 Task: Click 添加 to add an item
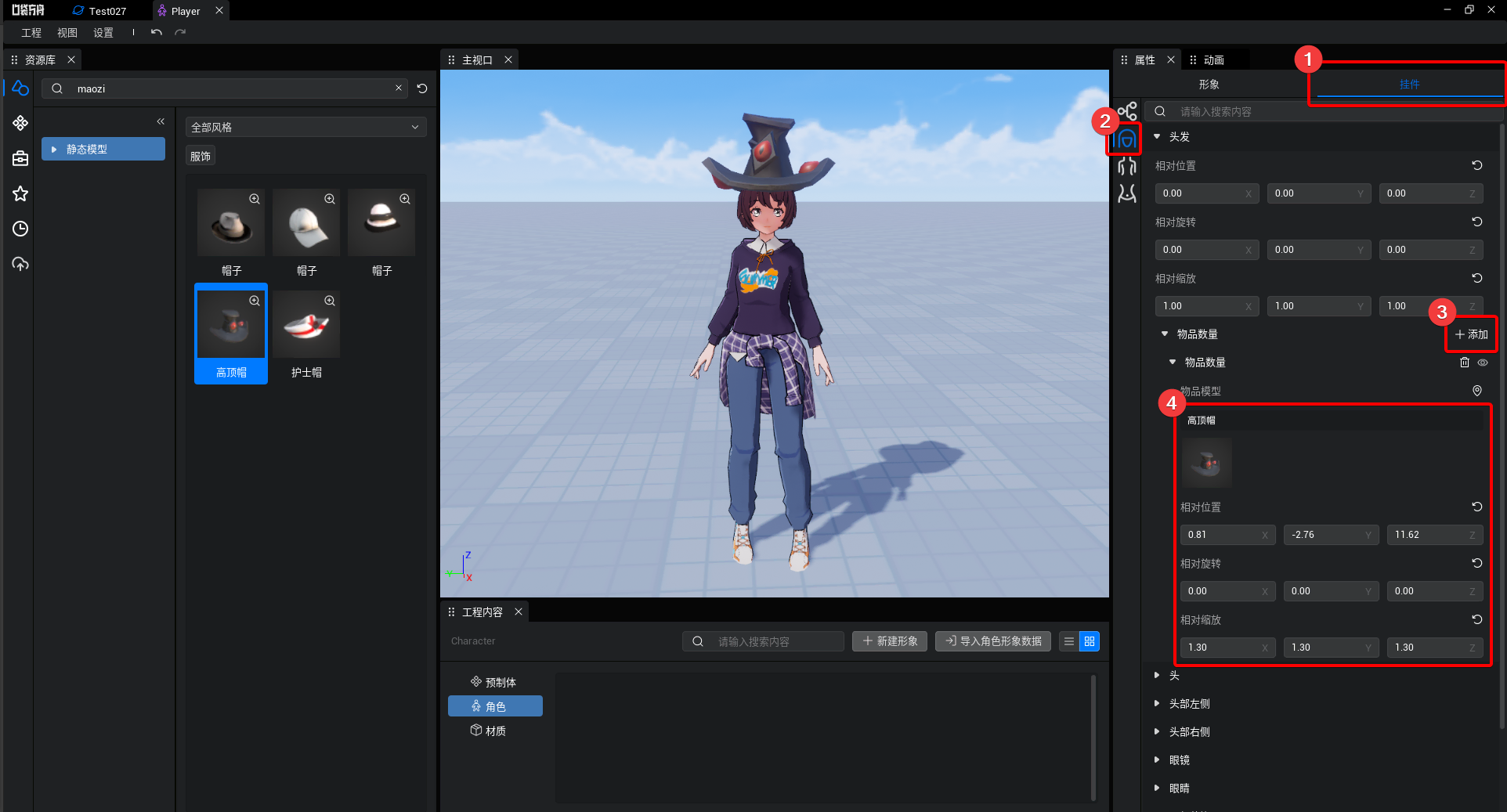coord(1471,334)
